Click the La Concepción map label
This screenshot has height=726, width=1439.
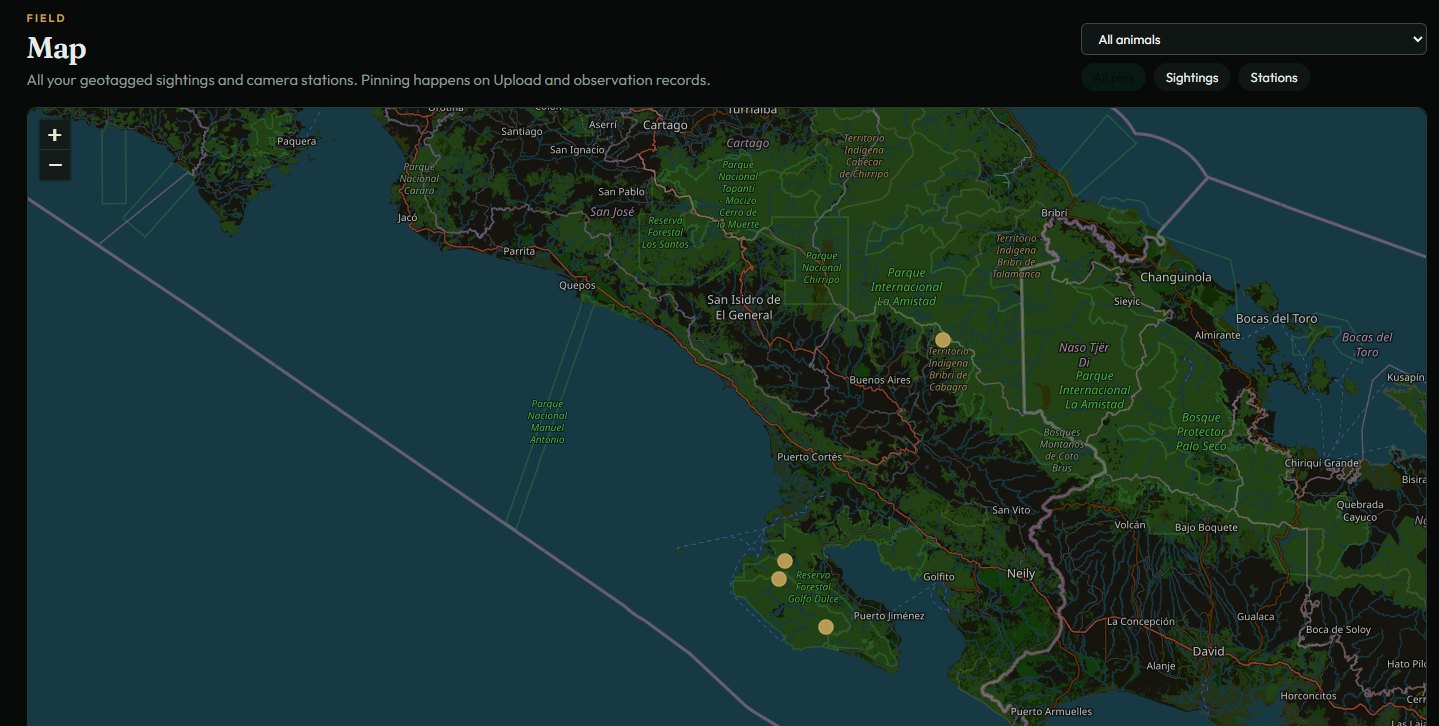1141,621
